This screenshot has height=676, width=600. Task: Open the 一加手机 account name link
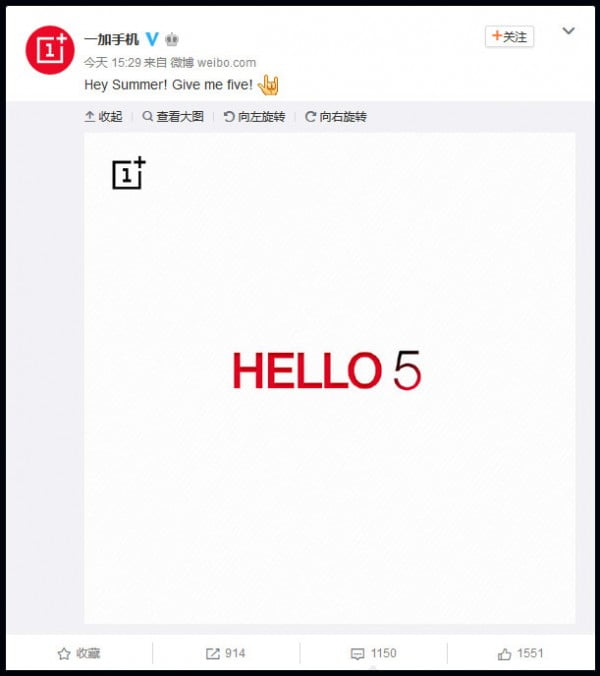pos(112,40)
